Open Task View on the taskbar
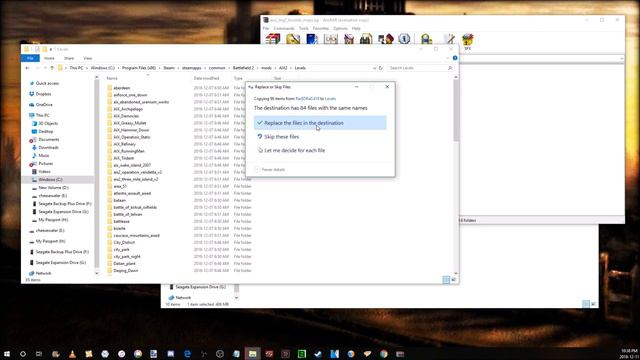 coord(39,353)
